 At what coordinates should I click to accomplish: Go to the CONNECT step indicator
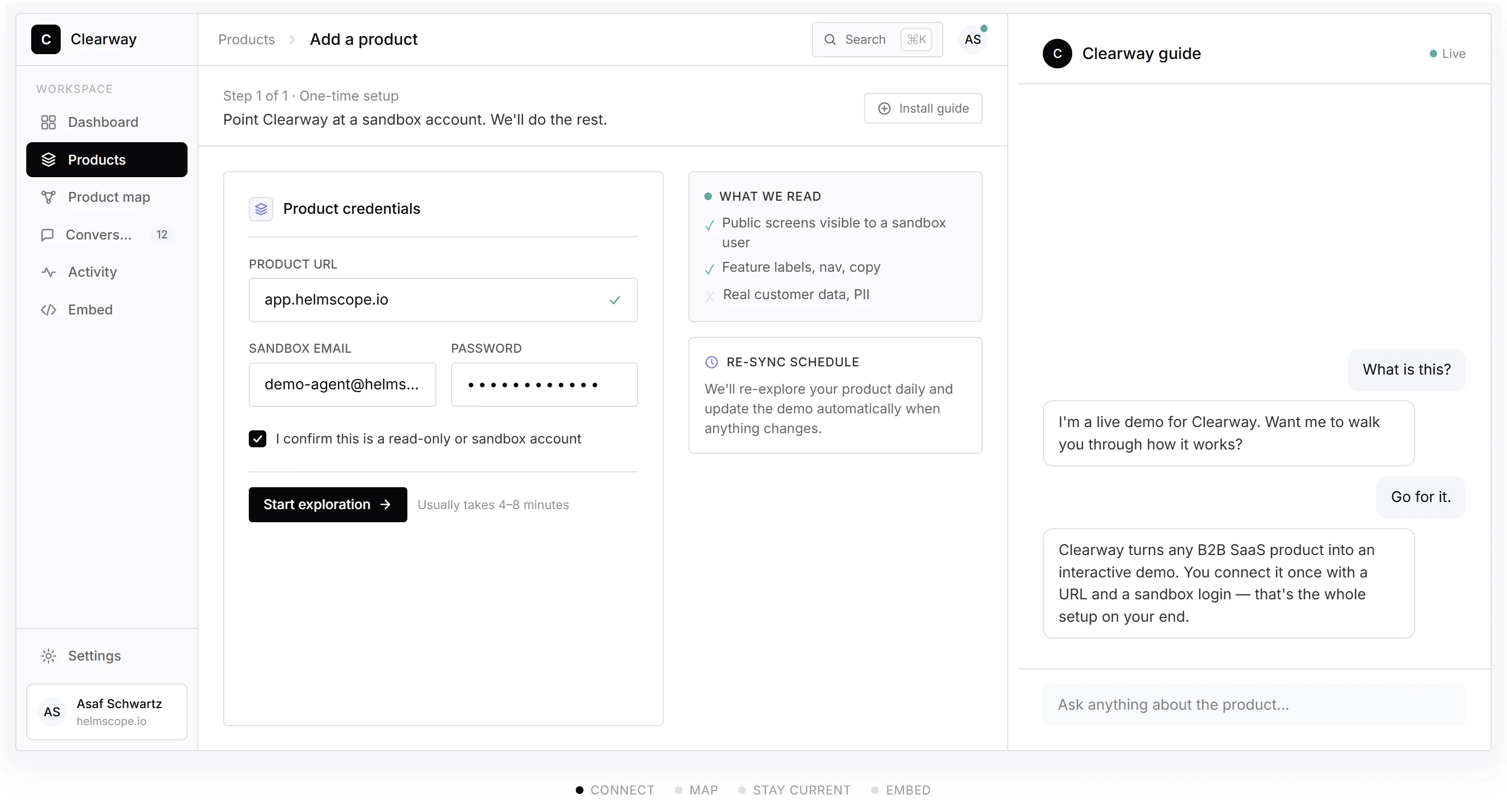pyautogui.click(x=615, y=790)
